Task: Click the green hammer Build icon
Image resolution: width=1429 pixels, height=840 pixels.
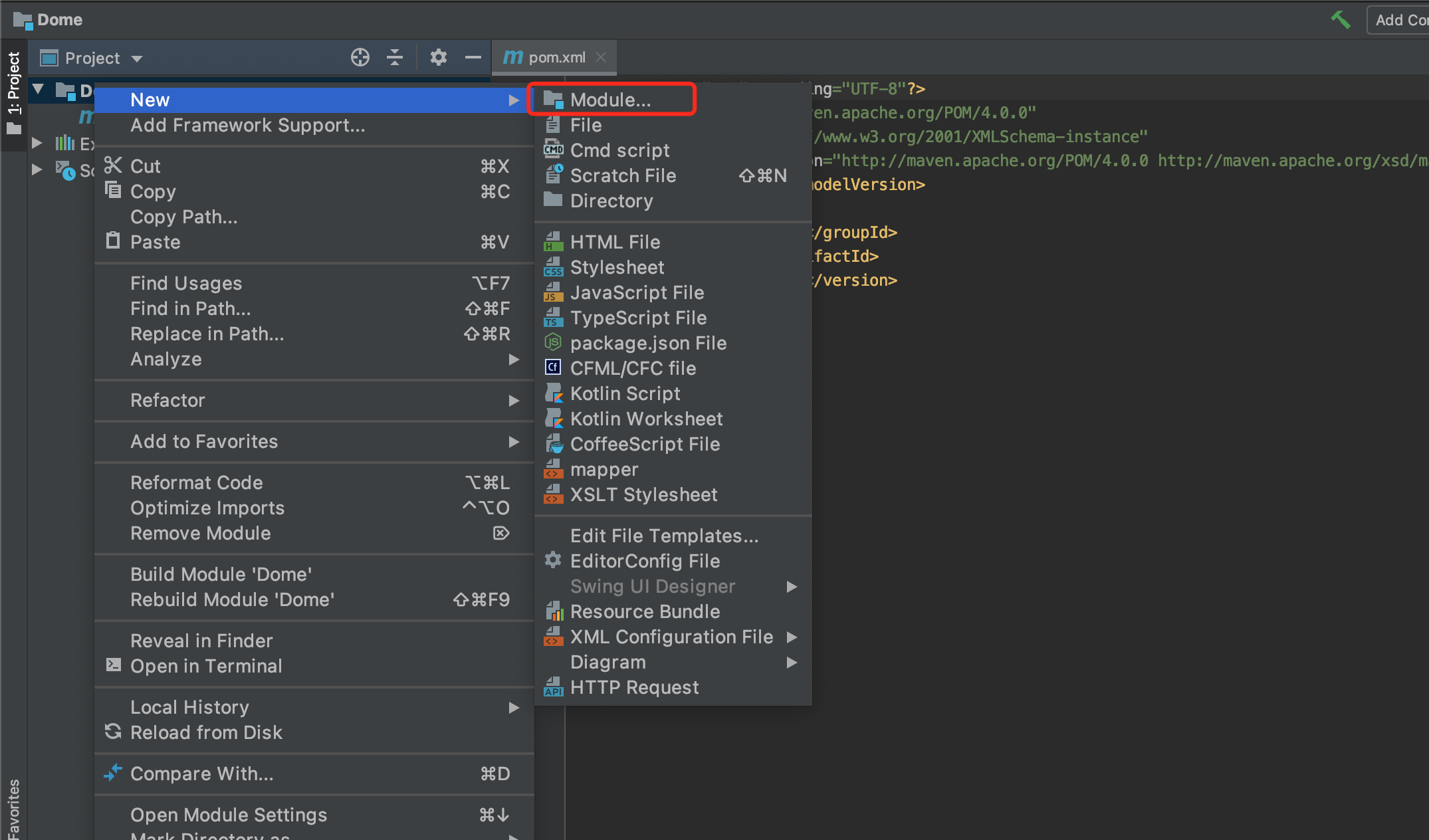Action: [x=1341, y=20]
